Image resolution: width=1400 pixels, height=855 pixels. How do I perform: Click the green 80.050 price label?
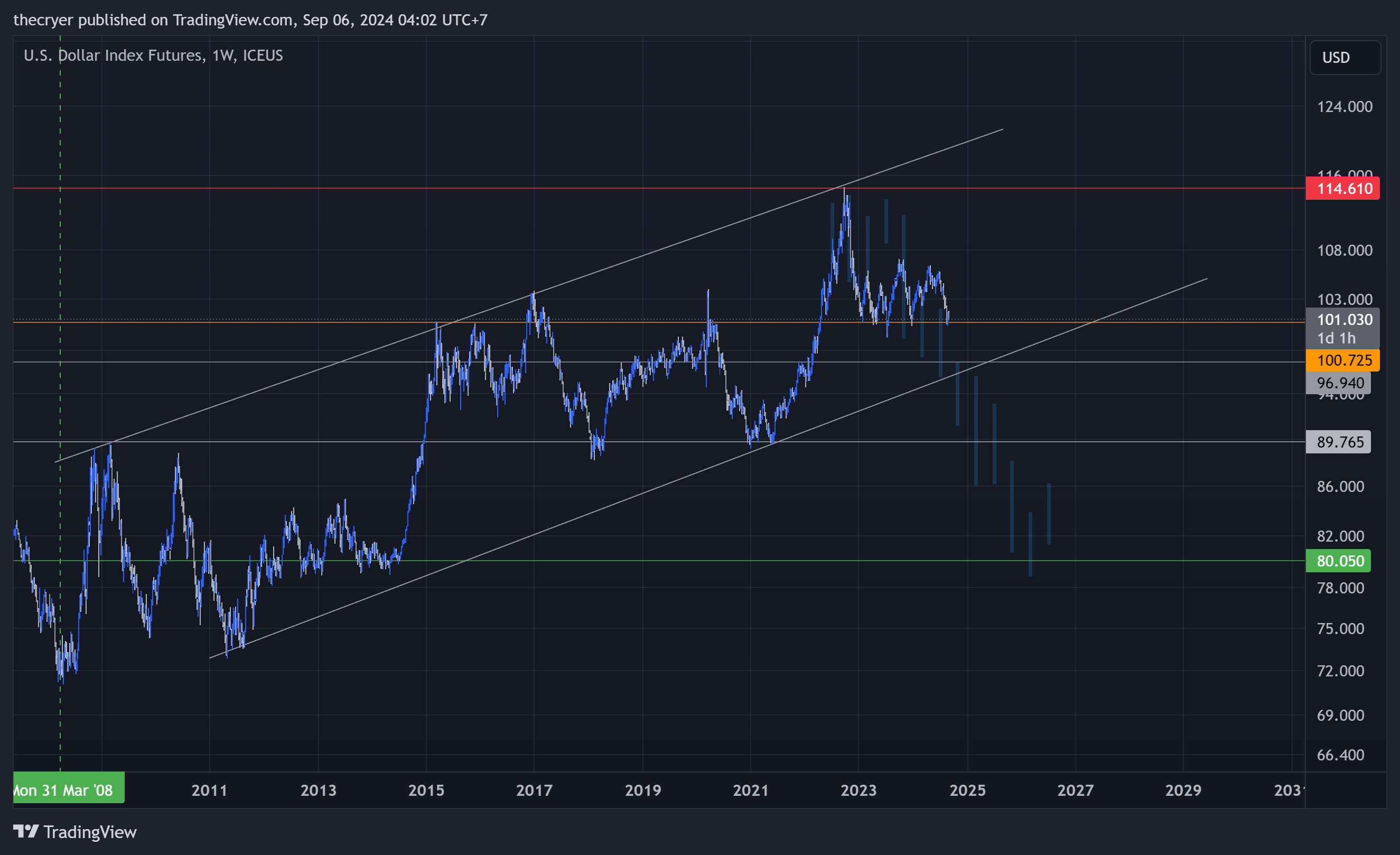tap(1338, 561)
